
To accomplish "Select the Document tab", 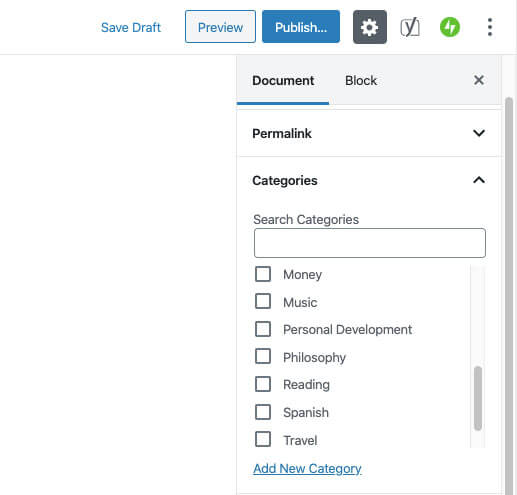I will click(x=283, y=80).
